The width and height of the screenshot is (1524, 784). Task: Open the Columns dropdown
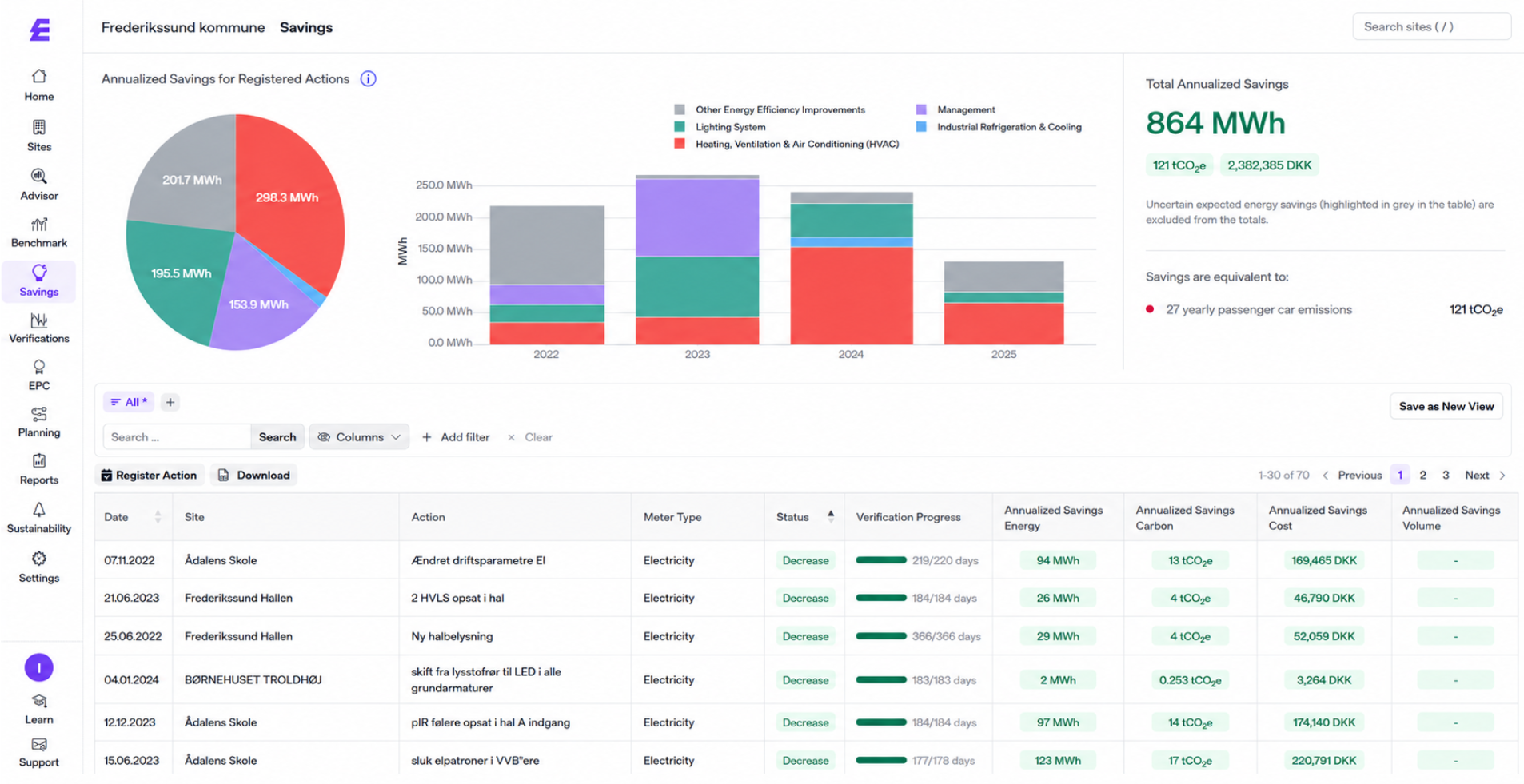(359, 437)
